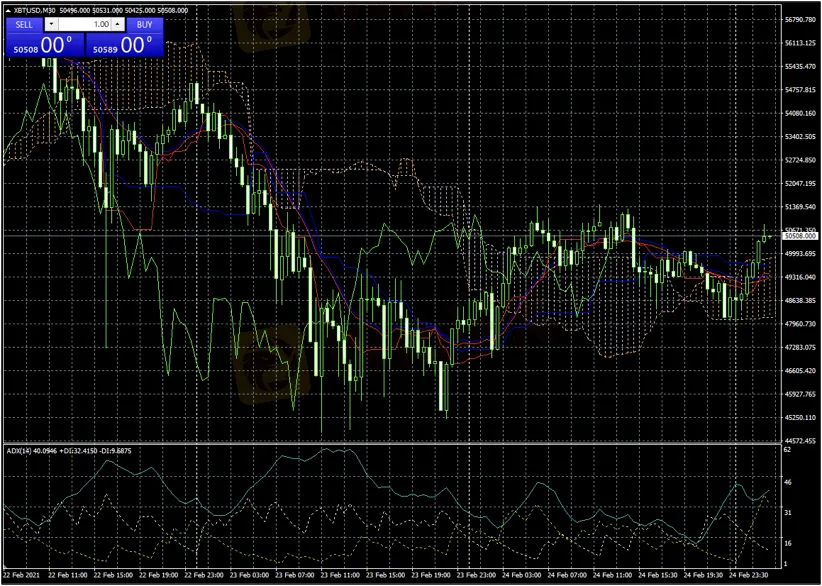Focus the 1.00 volume input field
This screenshot has width=822, height=586.
pyautogui.click(x=88, y=24)
